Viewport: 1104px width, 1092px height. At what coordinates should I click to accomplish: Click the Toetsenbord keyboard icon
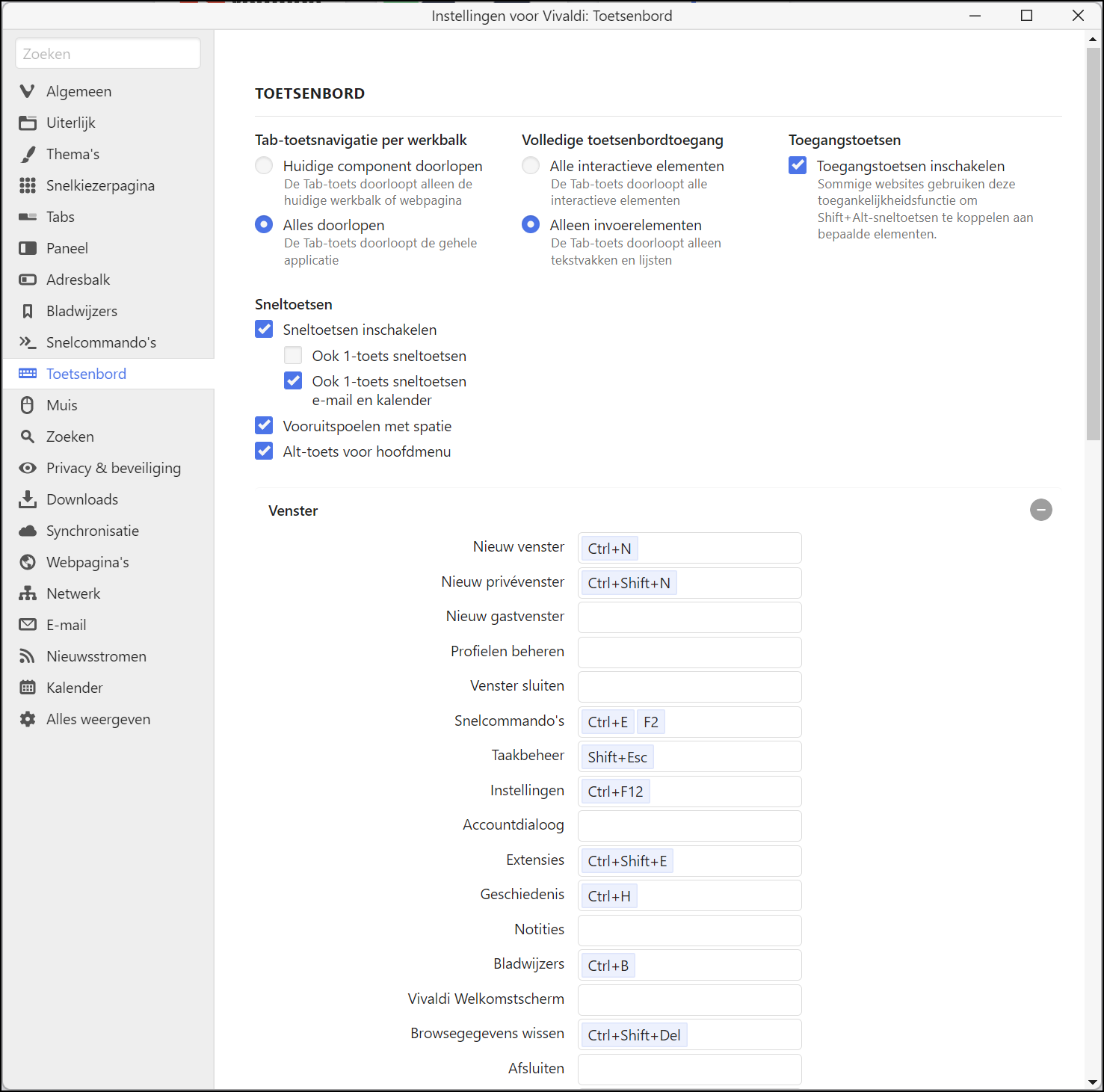point(28,374)
